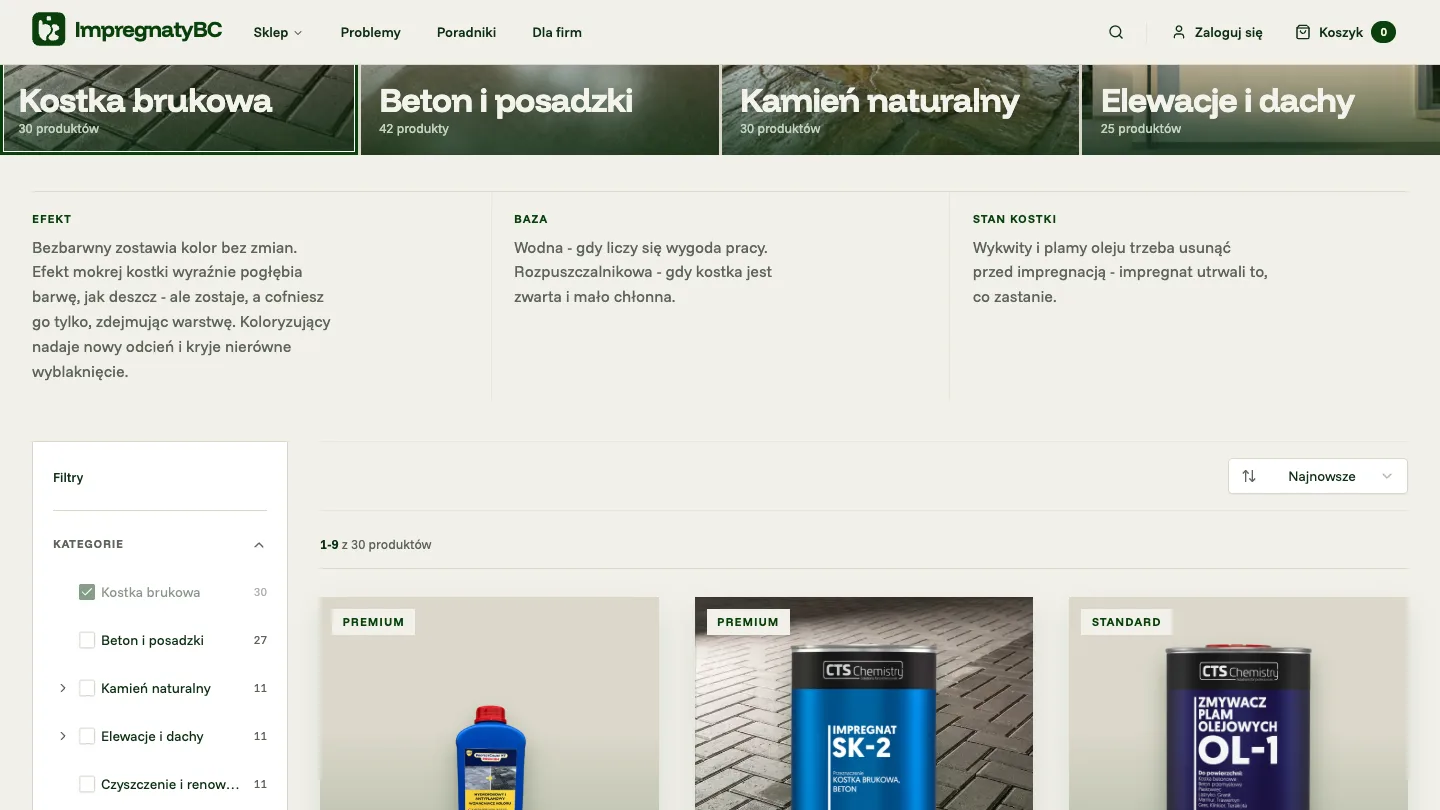This screenshot has height=810, width=1440.
Task: Open the Najnowsze sorting dropdown
Action: [x=1318, y=476]
